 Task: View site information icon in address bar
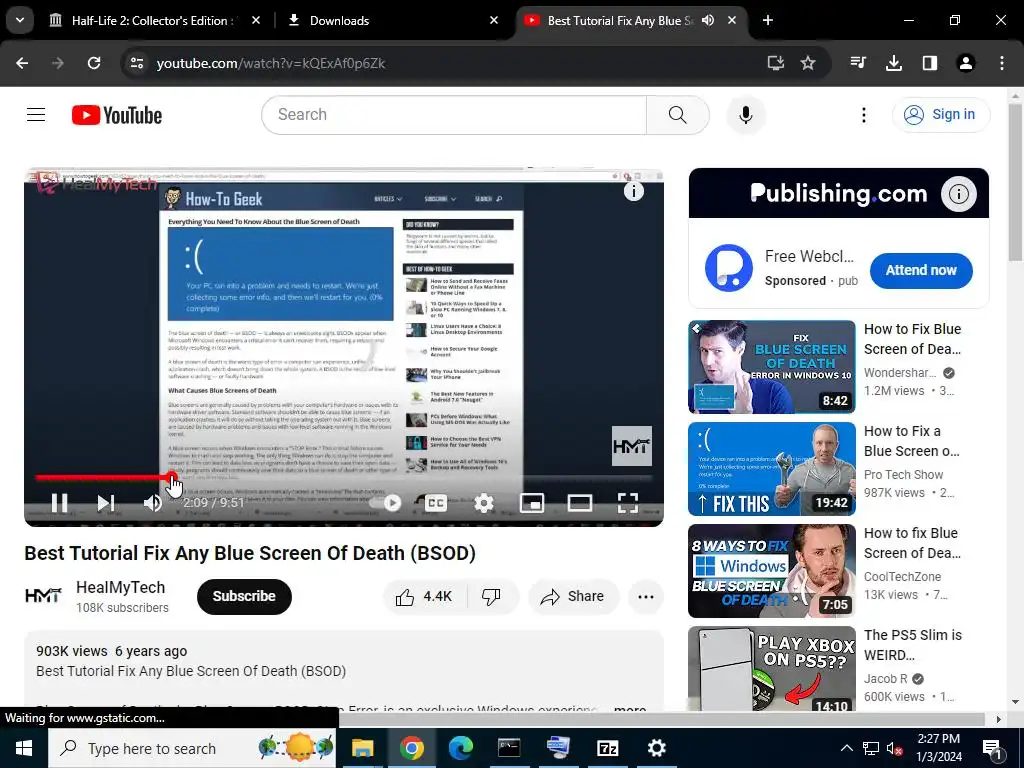(137, 63)
